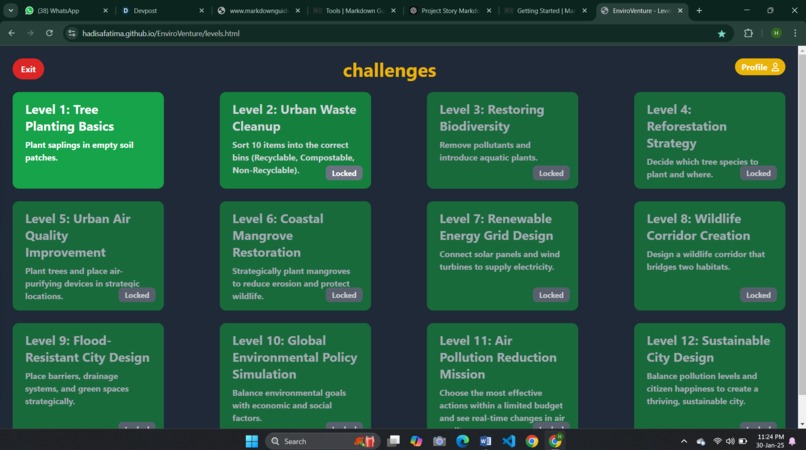The width and height of the screenshot is (806, 450).
Task: Click the challenges page heading
Action: point(390,70)
